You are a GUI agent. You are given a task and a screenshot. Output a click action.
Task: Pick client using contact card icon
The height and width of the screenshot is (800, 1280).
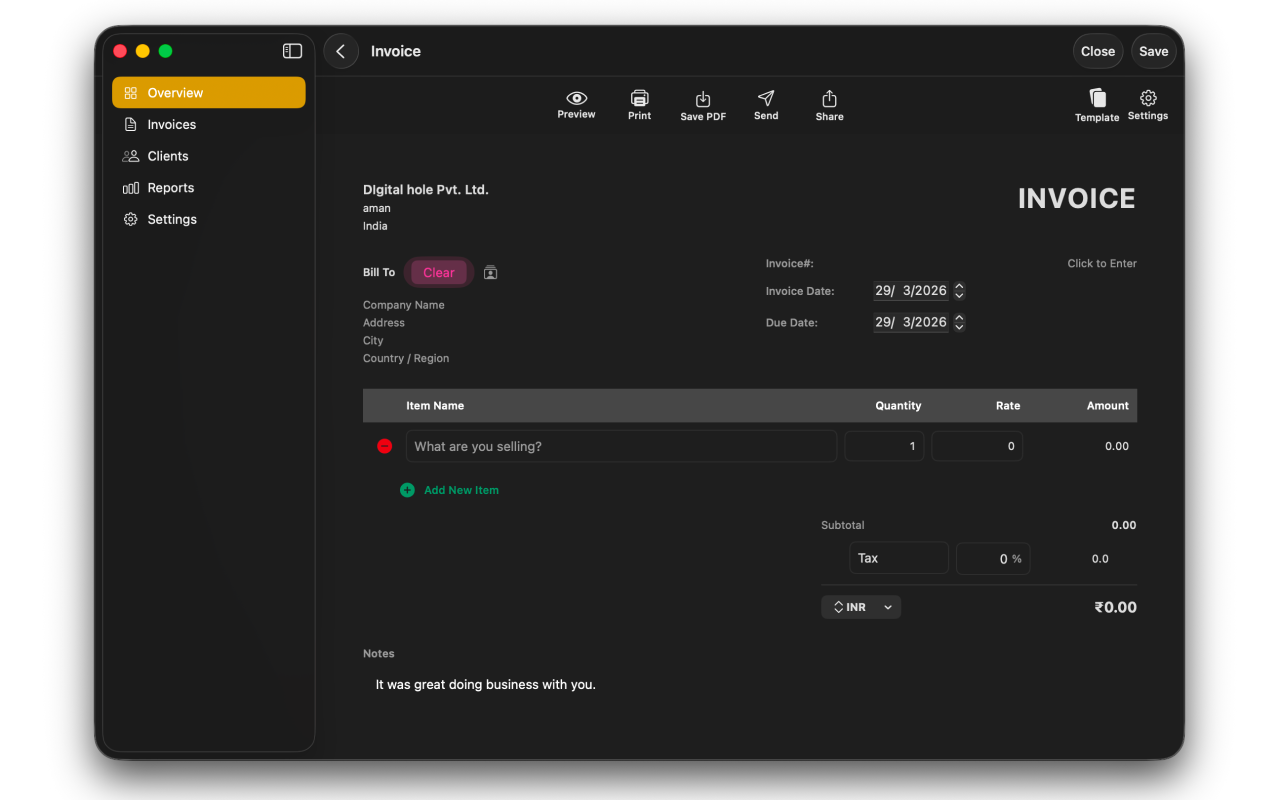490,272
